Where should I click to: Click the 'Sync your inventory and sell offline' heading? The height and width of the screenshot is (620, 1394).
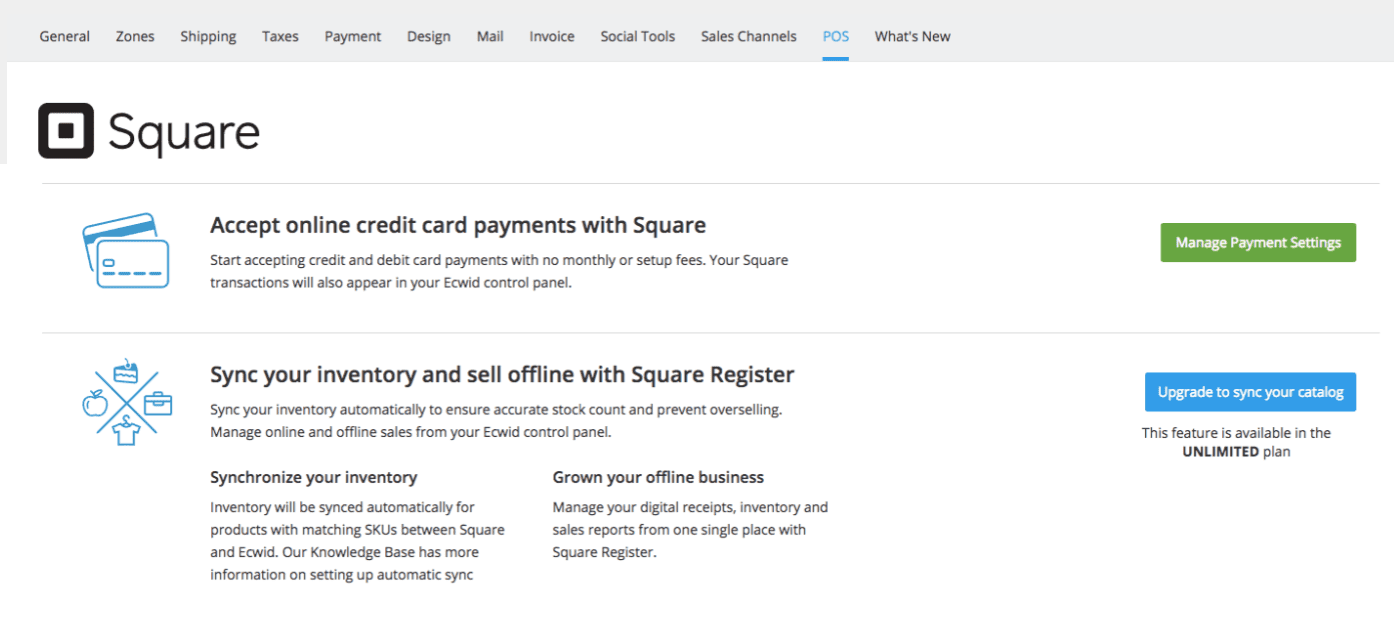(x=502, y=375)
